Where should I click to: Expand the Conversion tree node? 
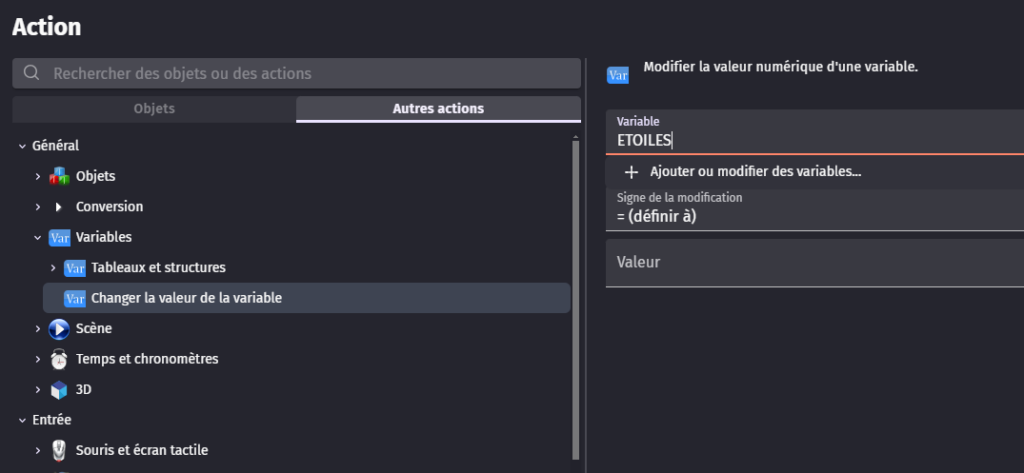pos(37,207)
